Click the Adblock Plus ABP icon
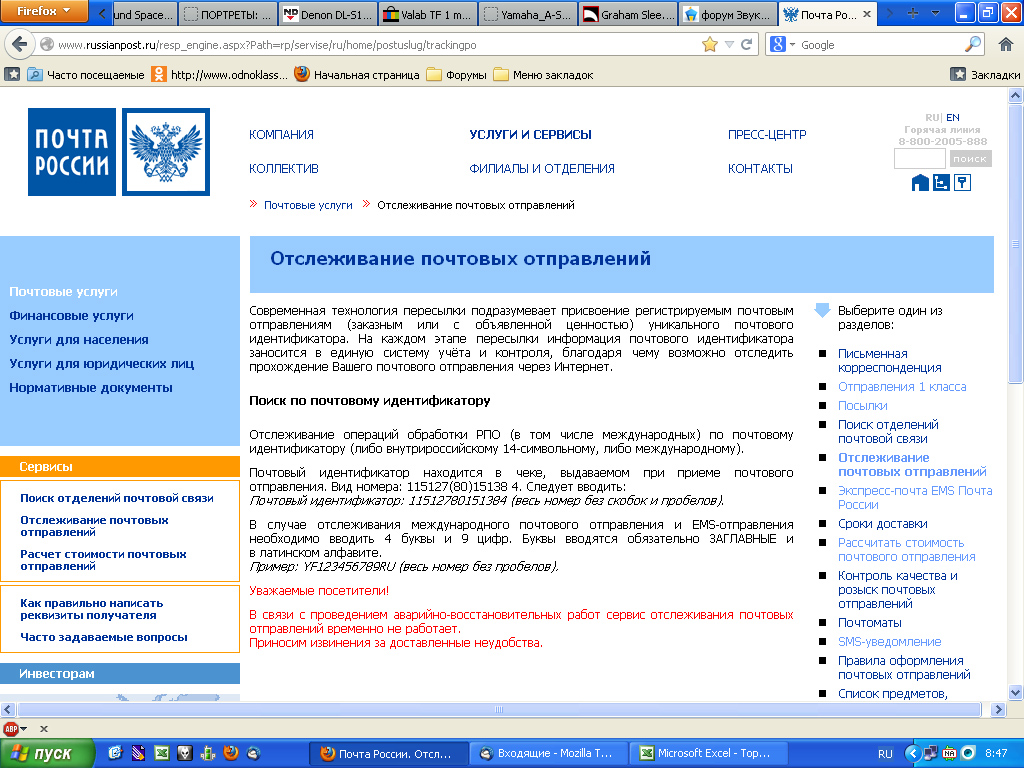 (x=11, y=729)
